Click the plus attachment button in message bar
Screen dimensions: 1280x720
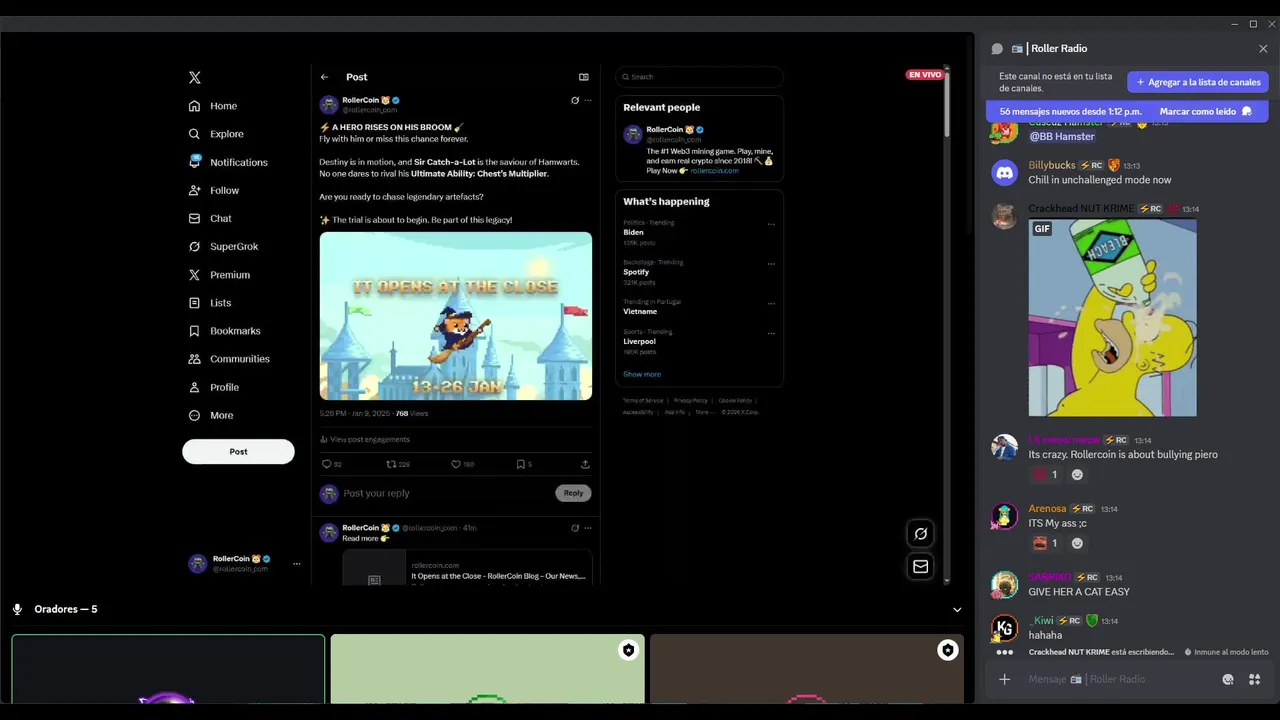[x=1005, y=679]
